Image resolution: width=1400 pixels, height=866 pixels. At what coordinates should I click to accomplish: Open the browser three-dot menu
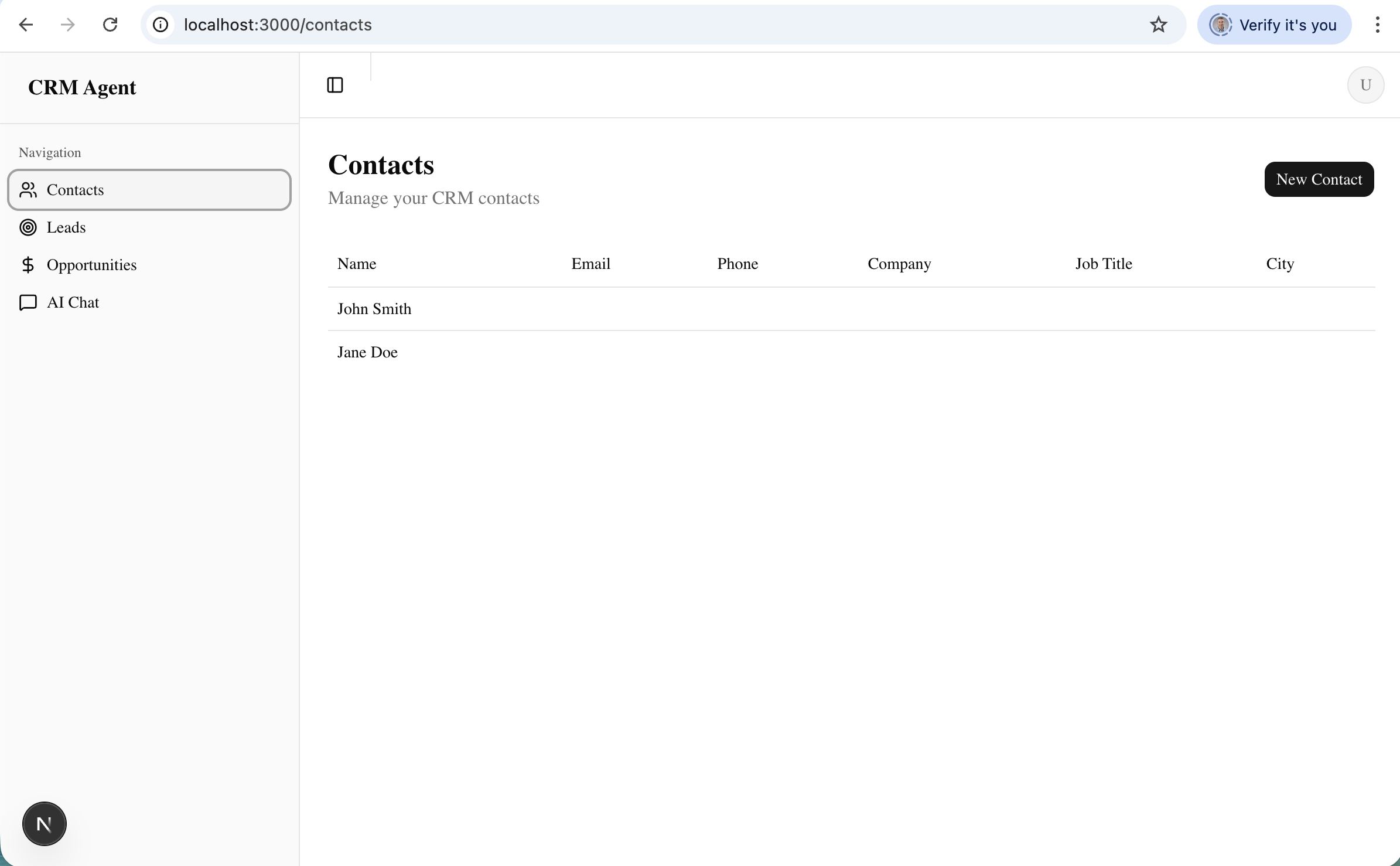pos(1378,25)
